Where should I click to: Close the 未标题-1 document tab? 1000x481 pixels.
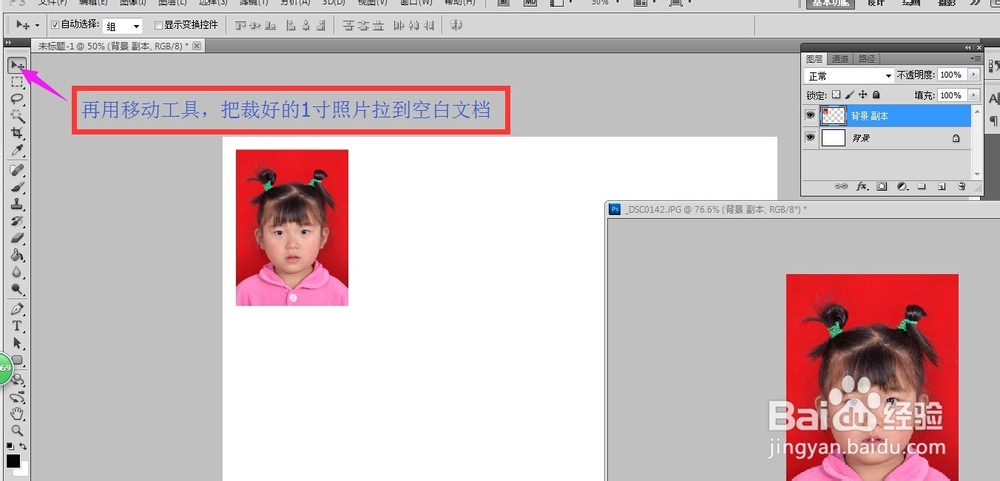(x=196, y=46)
